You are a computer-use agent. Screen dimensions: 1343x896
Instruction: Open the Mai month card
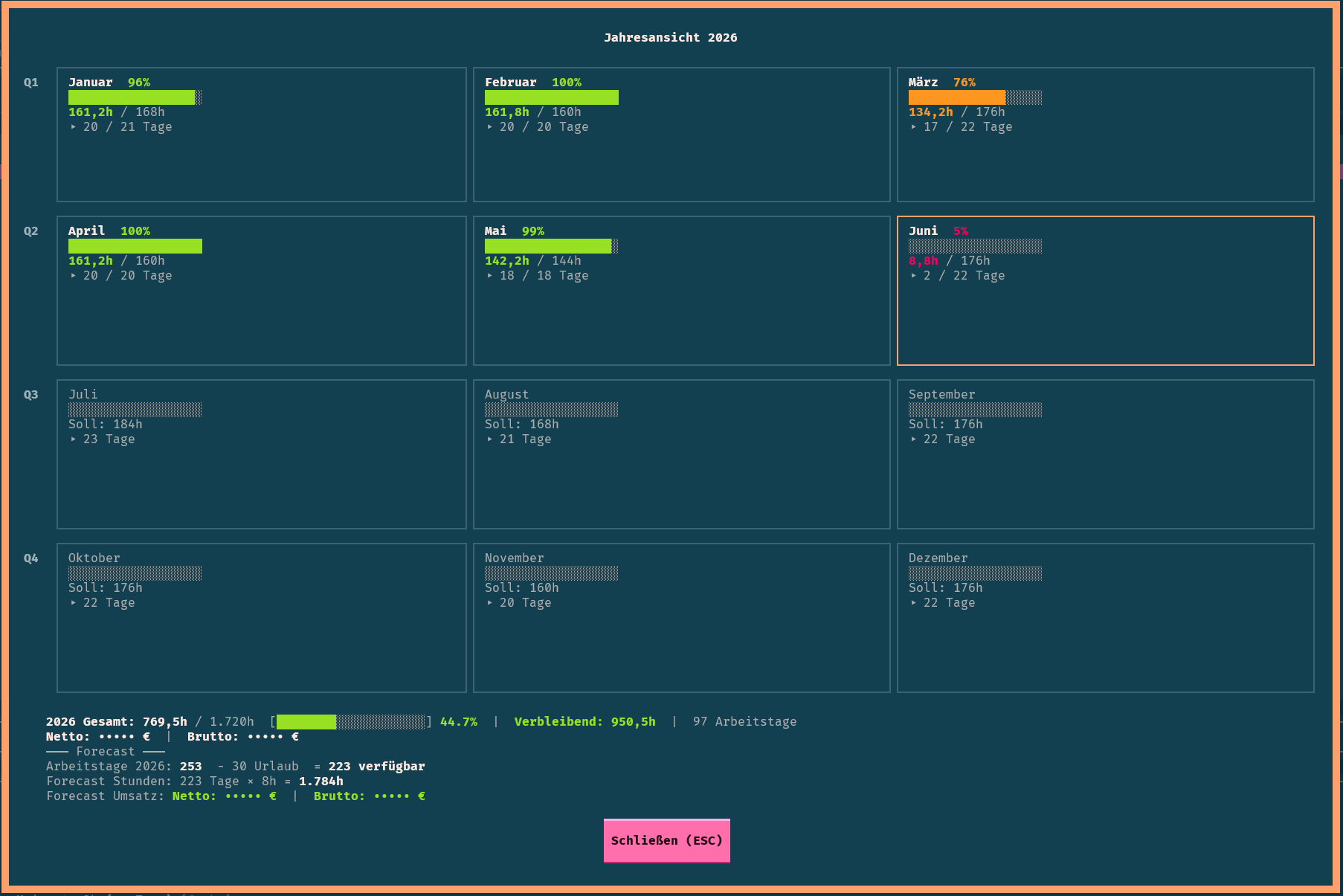[x=681, y=291]
